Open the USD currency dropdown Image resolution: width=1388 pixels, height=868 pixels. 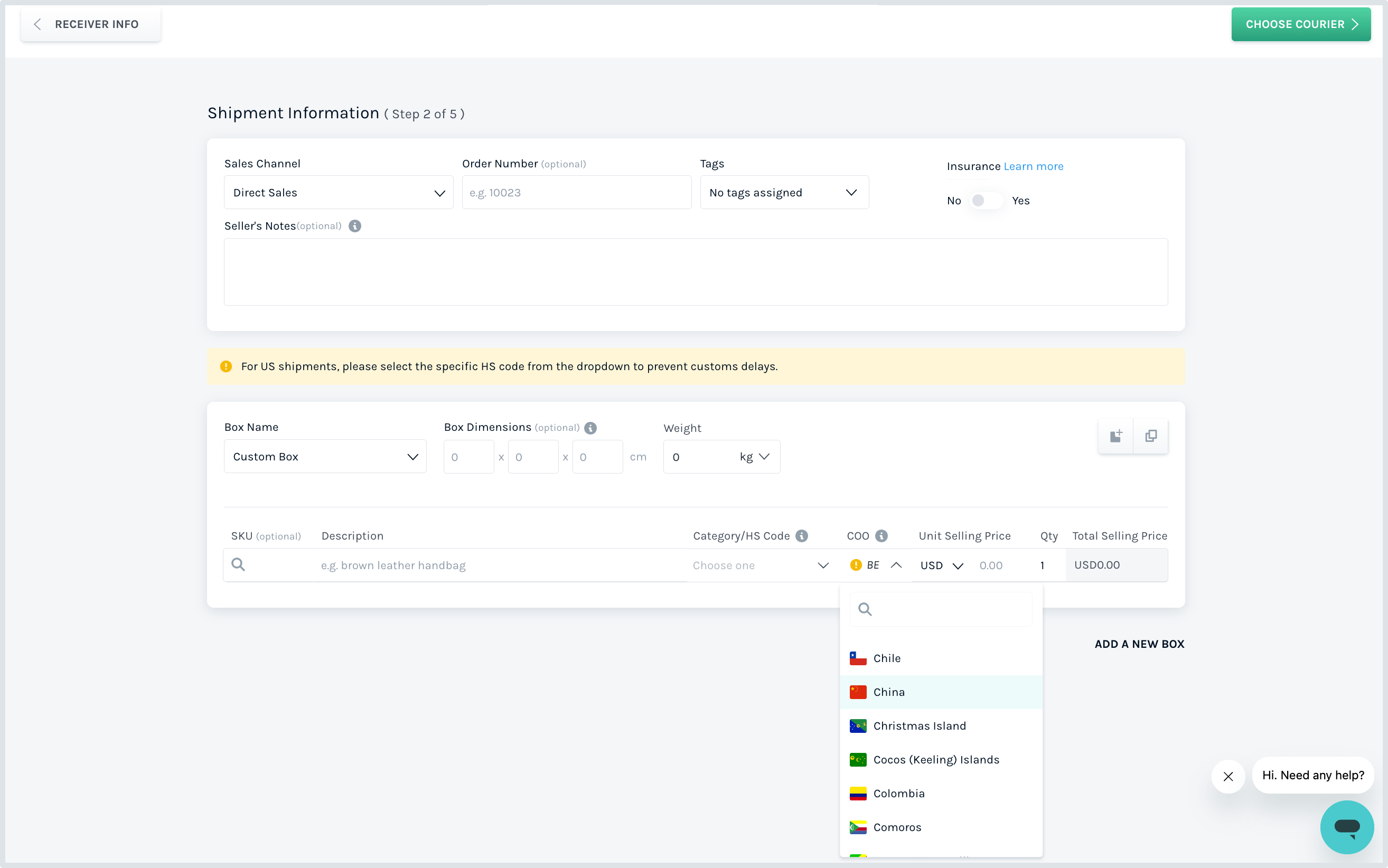pos(942,565)
